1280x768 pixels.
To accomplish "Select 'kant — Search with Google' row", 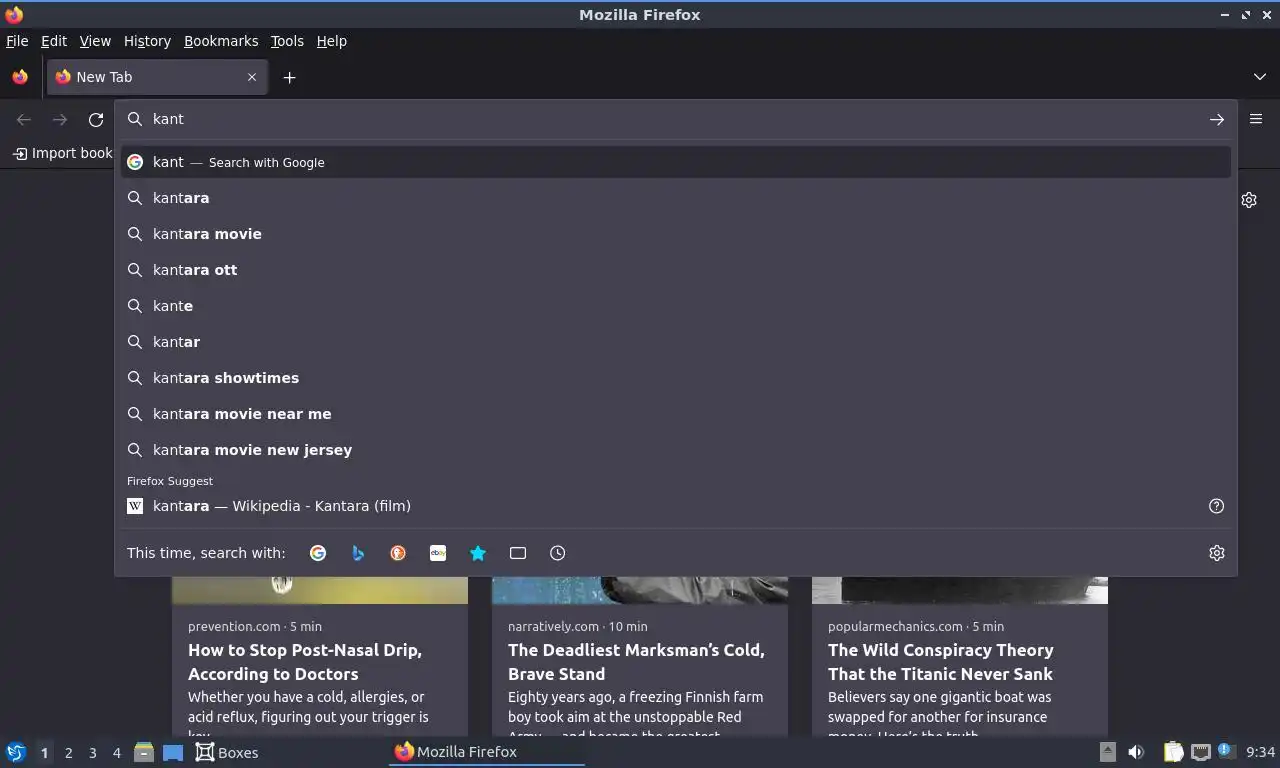I will click(676, 162).
